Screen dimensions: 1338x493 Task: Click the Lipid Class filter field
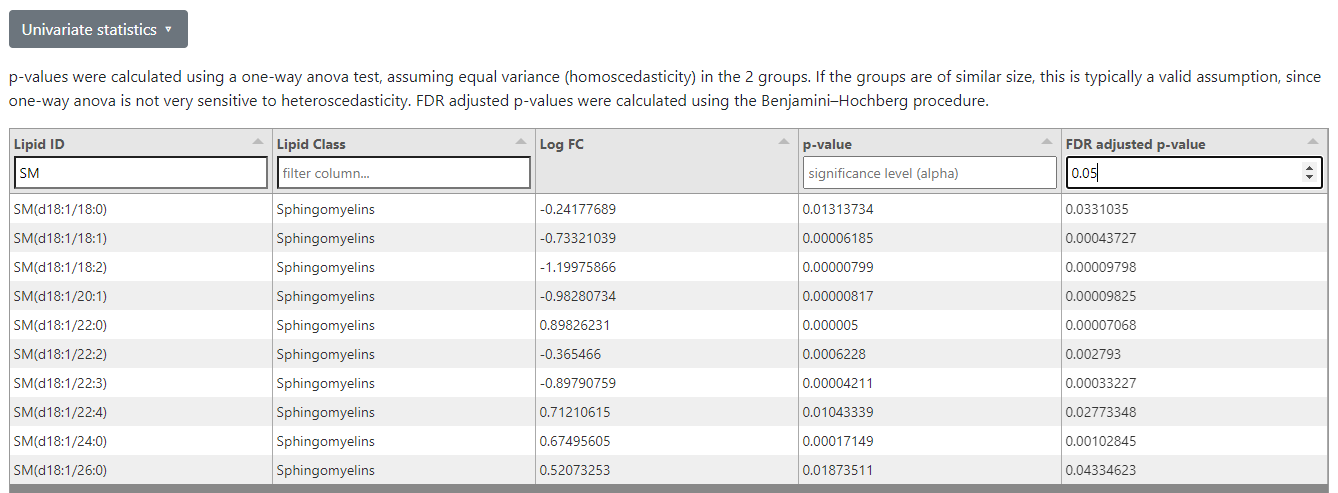403,173
